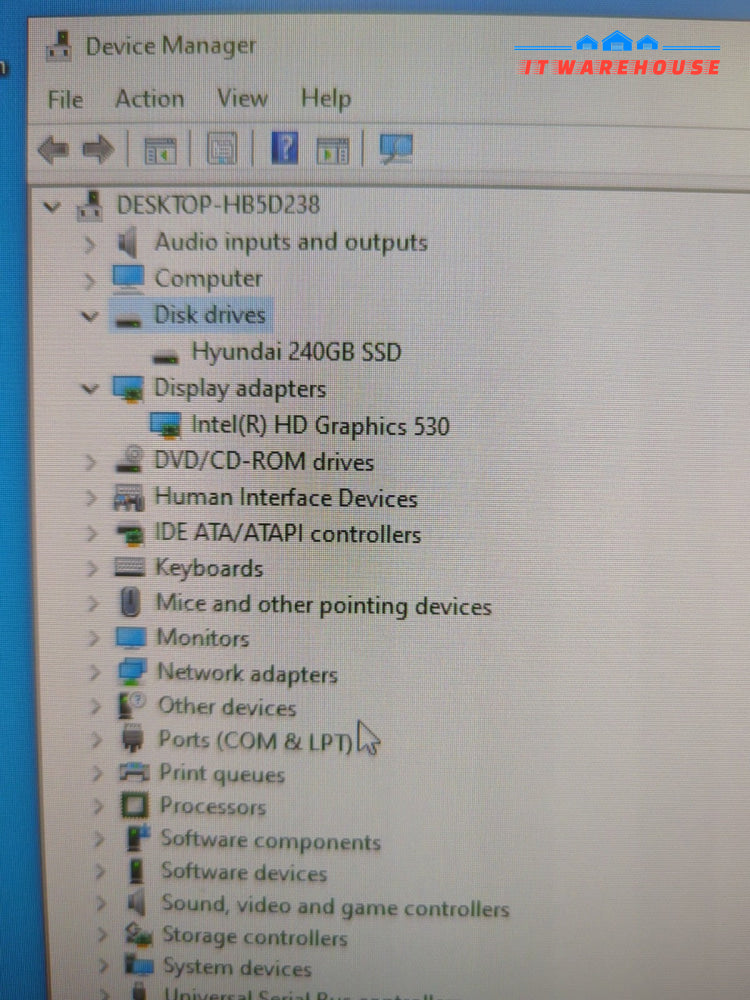This screenshot has height=1000, width=750.
Task: Expand the Processors category
Action: point(98,806)
